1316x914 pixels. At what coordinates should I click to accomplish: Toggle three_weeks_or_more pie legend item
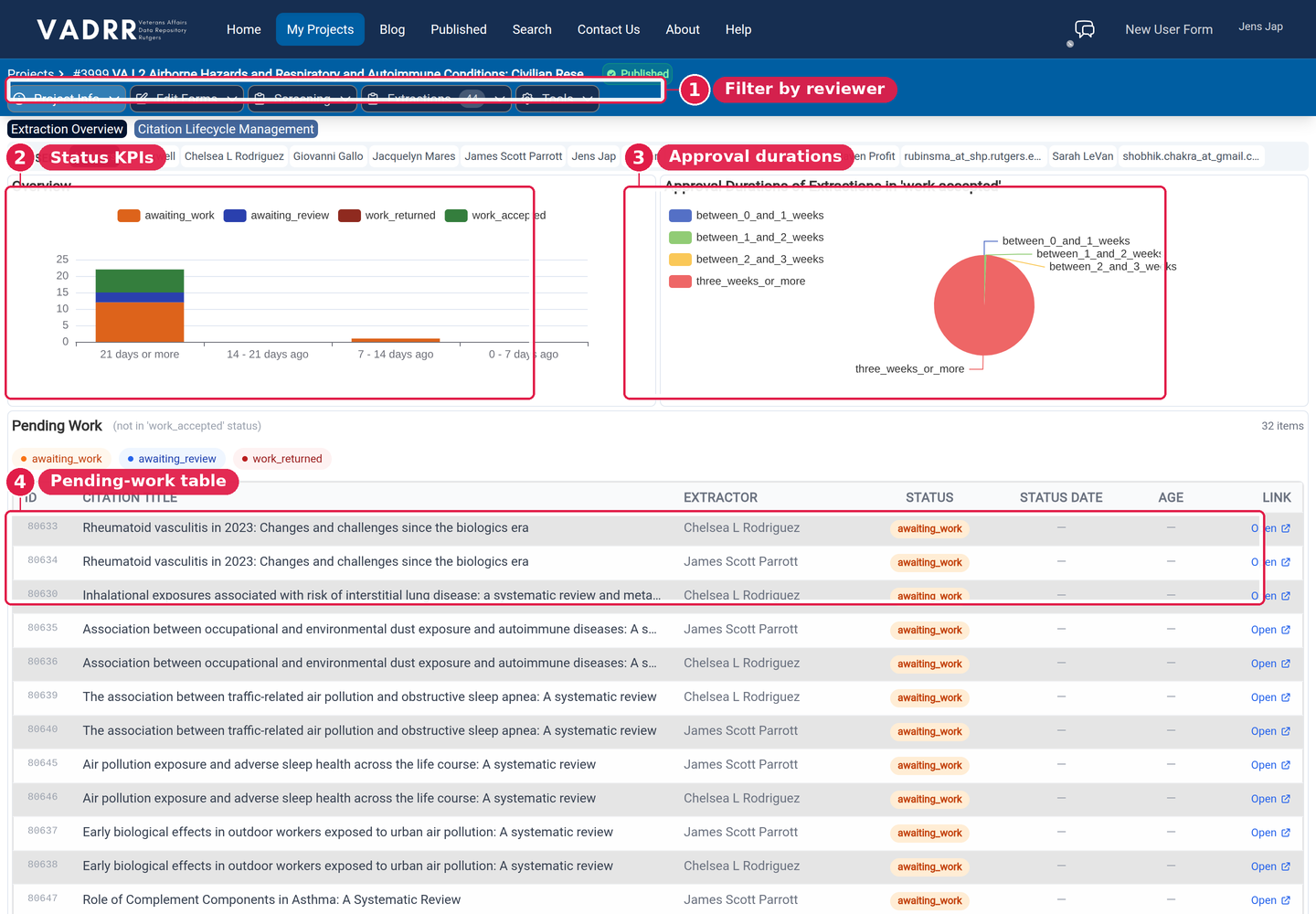(x=737, y=282)
